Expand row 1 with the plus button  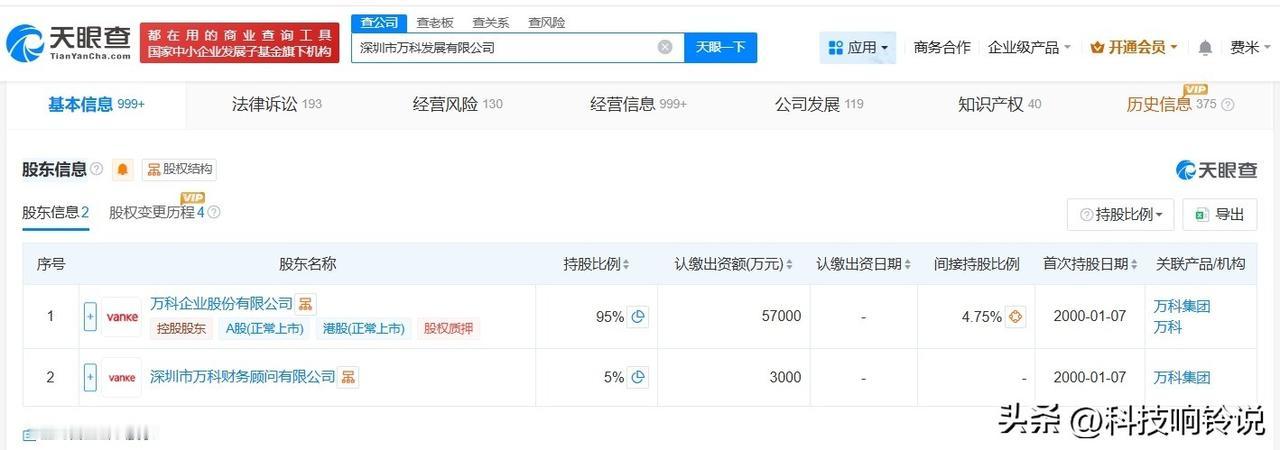[90, 316]
